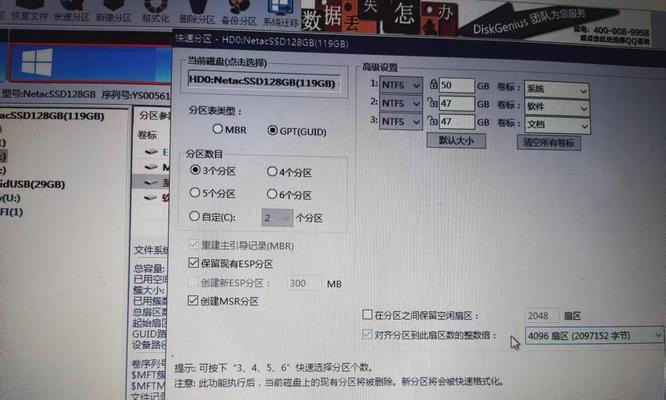Open partition 3 NTFS file system dropdown
The height and width of the screenshot is (400, 666).
[x=401, y=121]
